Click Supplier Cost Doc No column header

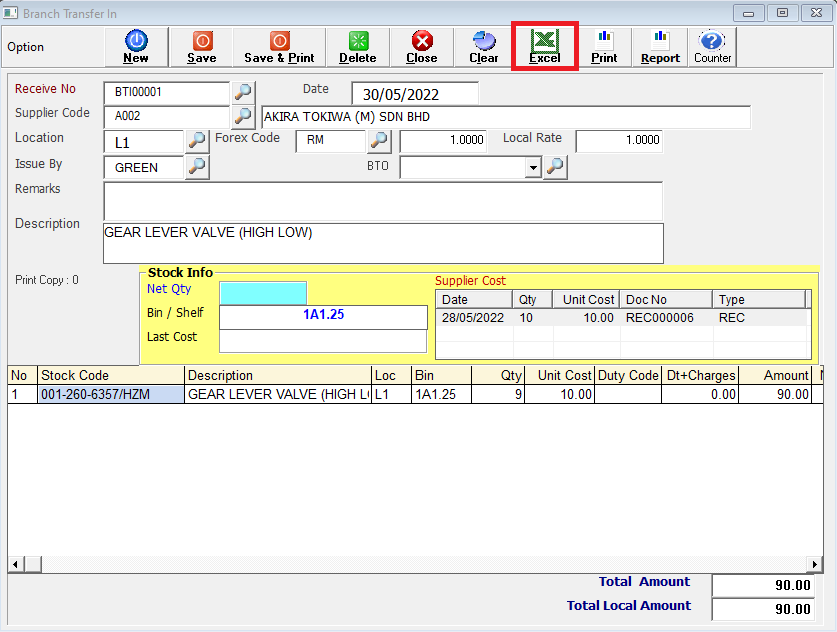tap(666, 299)
